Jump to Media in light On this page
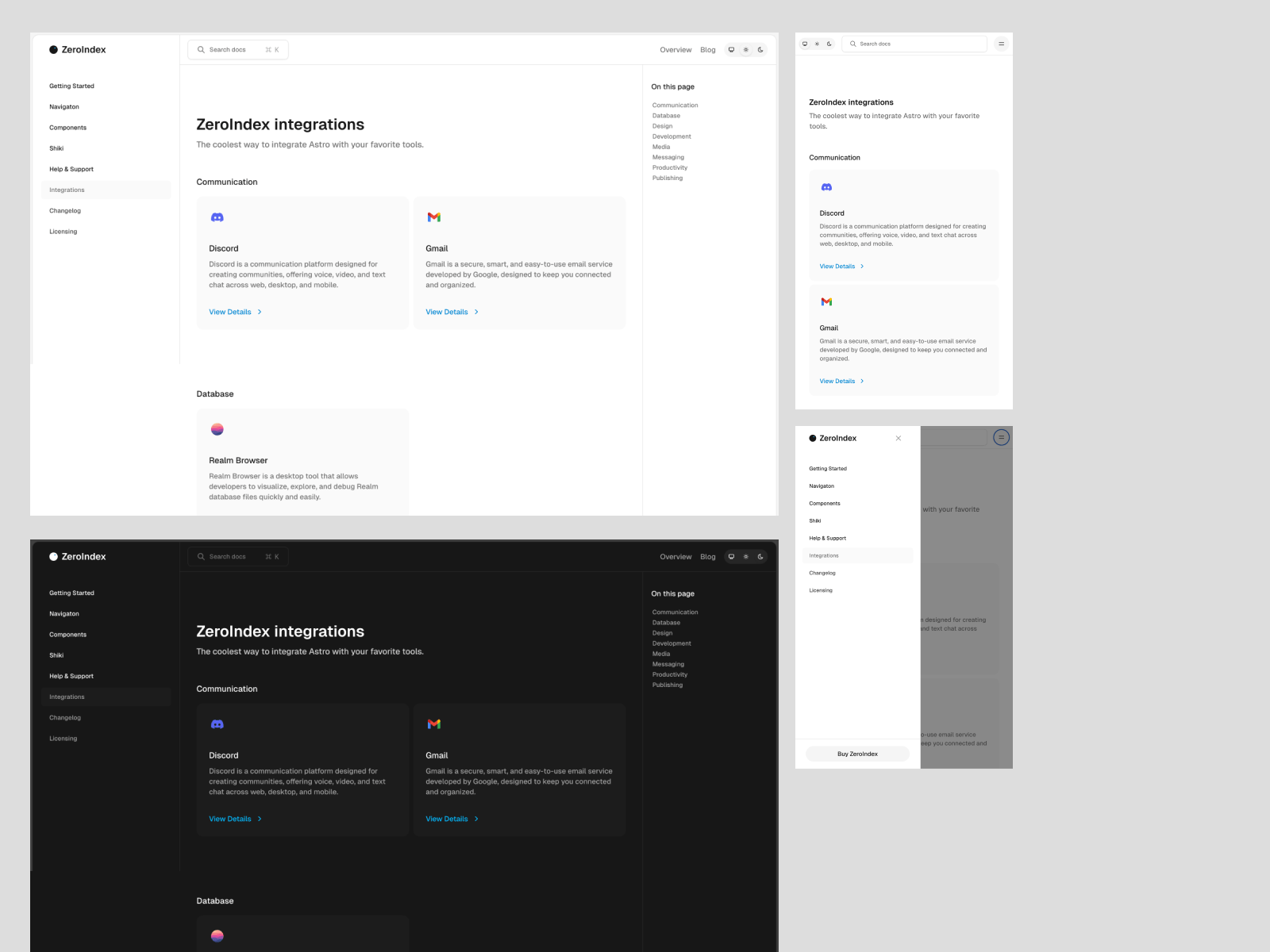The width and height of the screenshot is (1270, 952). pos(661,147)
